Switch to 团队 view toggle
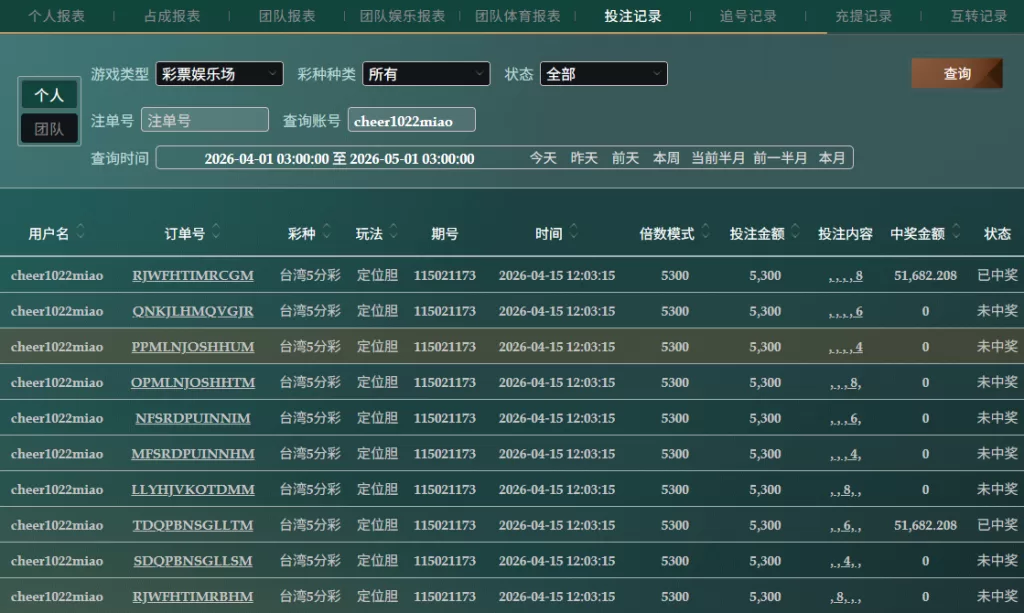1024x613 pixels. click(x=49, y=129)
